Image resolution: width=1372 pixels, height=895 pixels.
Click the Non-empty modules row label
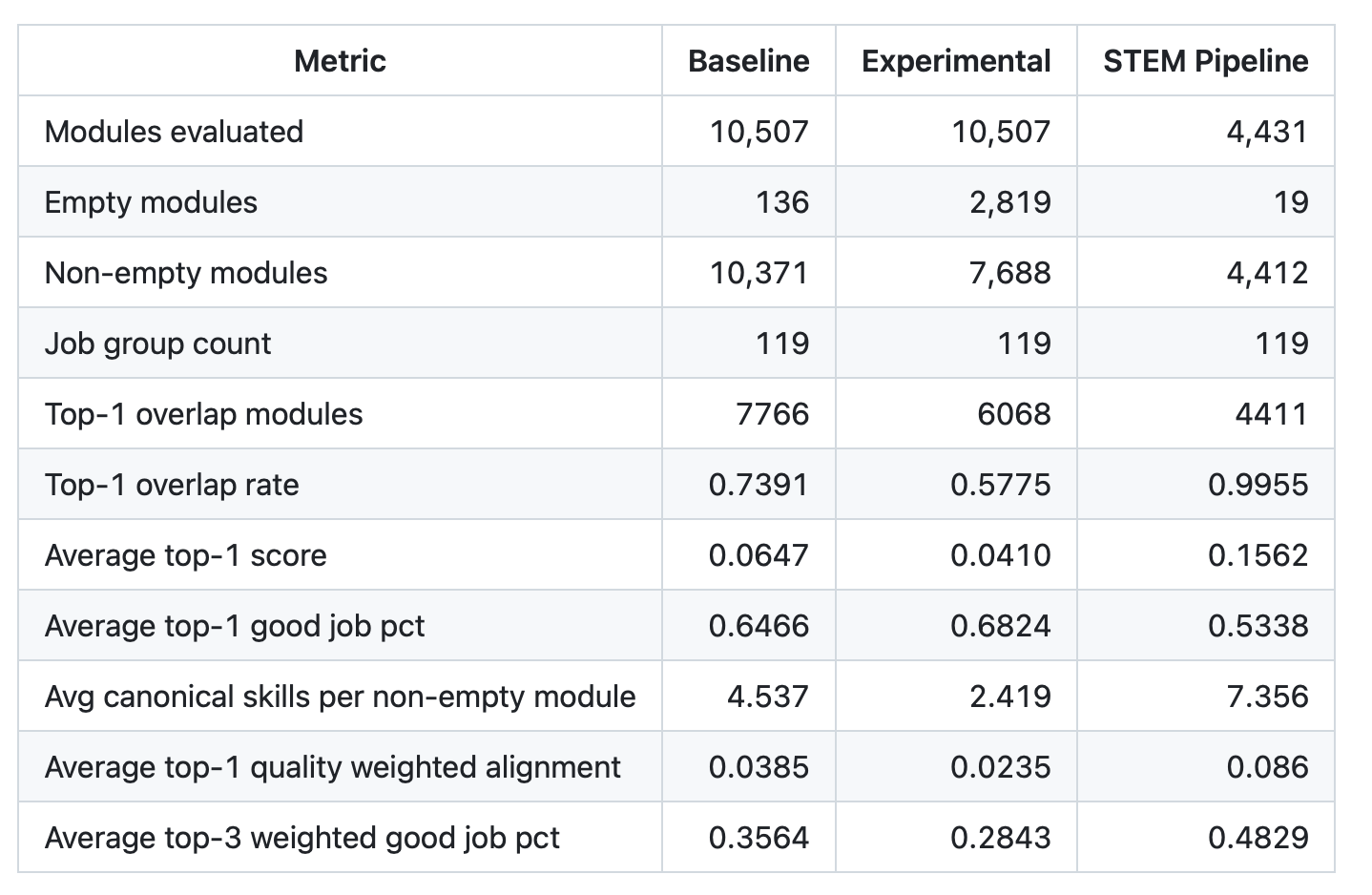coord(186,273)
